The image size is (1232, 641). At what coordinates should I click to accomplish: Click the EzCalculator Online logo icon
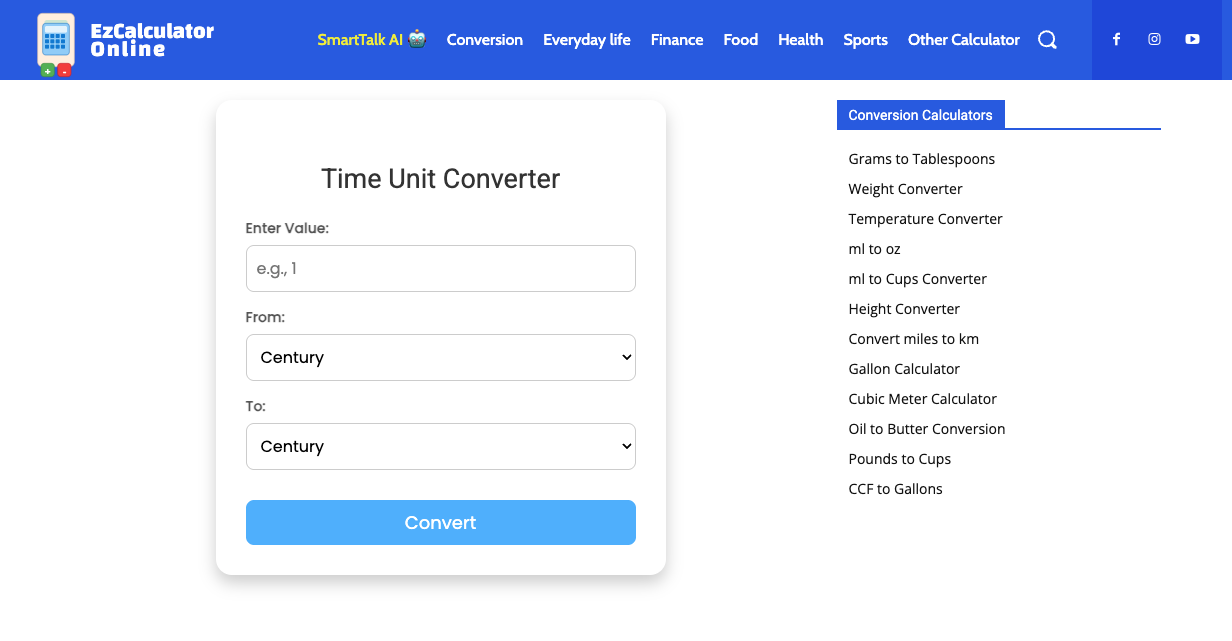click(55, 45)
